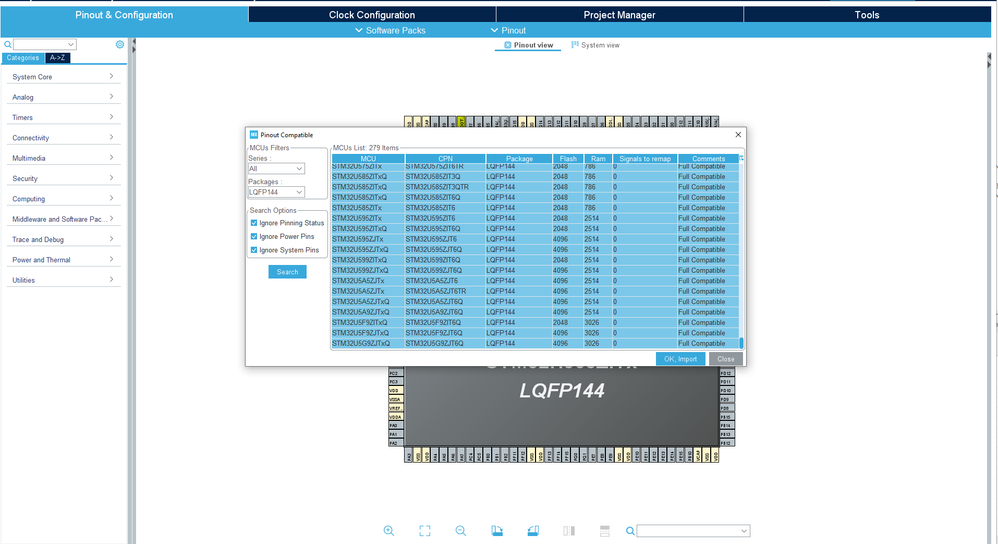
Task: Select the Pinout & Configuration tab
Action: pyautogui.click(x=124, y=15)
